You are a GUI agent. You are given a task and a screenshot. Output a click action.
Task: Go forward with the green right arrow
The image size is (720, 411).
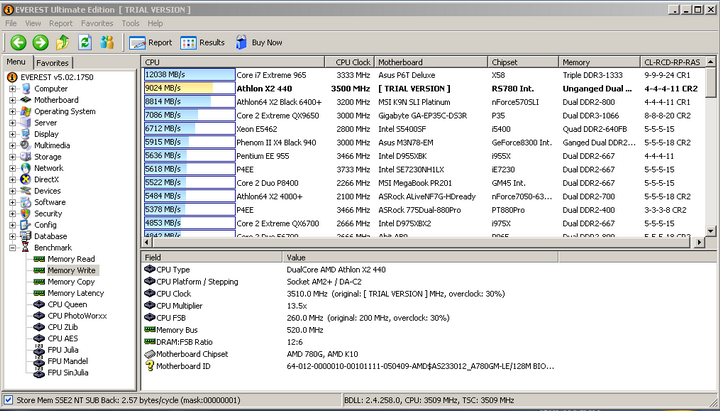40,43
